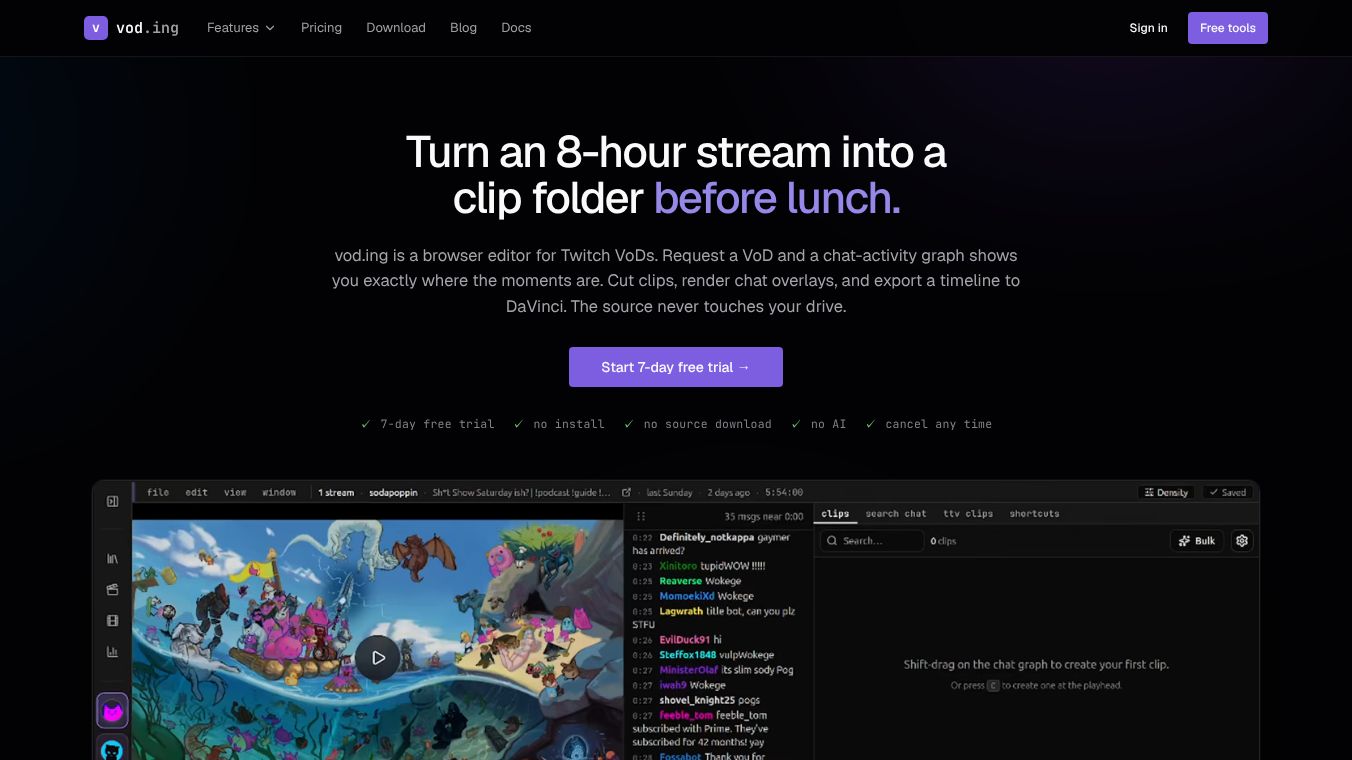Open the Docs page
The width and height of the screenshot is (1352, 760).
(516, 28)
